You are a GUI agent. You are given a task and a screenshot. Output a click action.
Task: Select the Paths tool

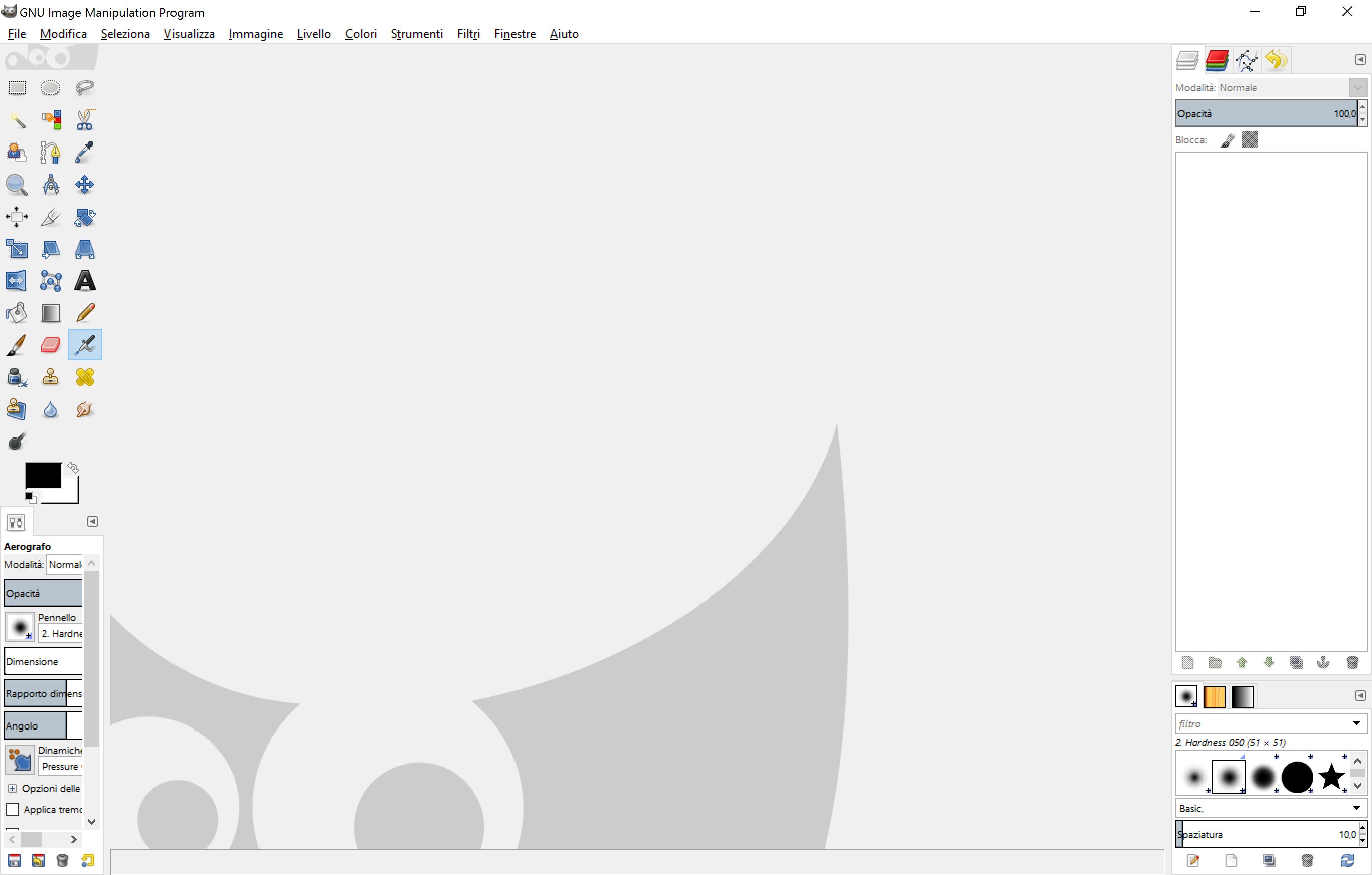[51, 152]
